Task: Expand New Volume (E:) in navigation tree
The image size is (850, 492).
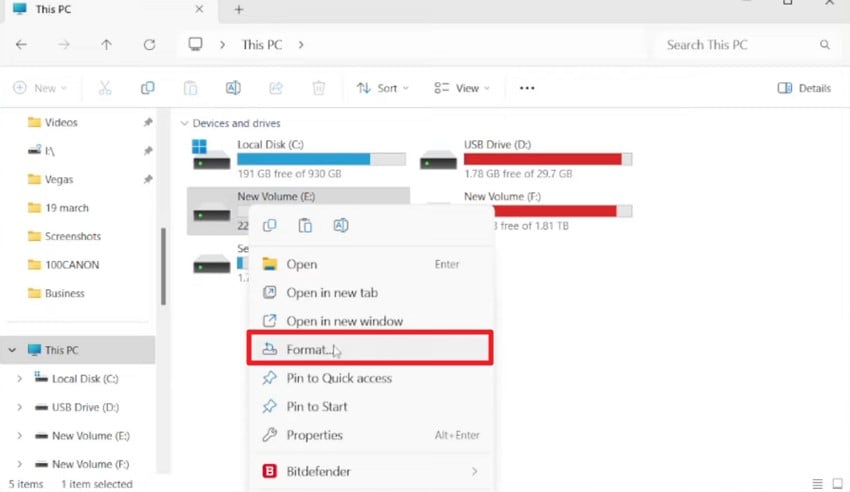Action: [x=20, y=436]
